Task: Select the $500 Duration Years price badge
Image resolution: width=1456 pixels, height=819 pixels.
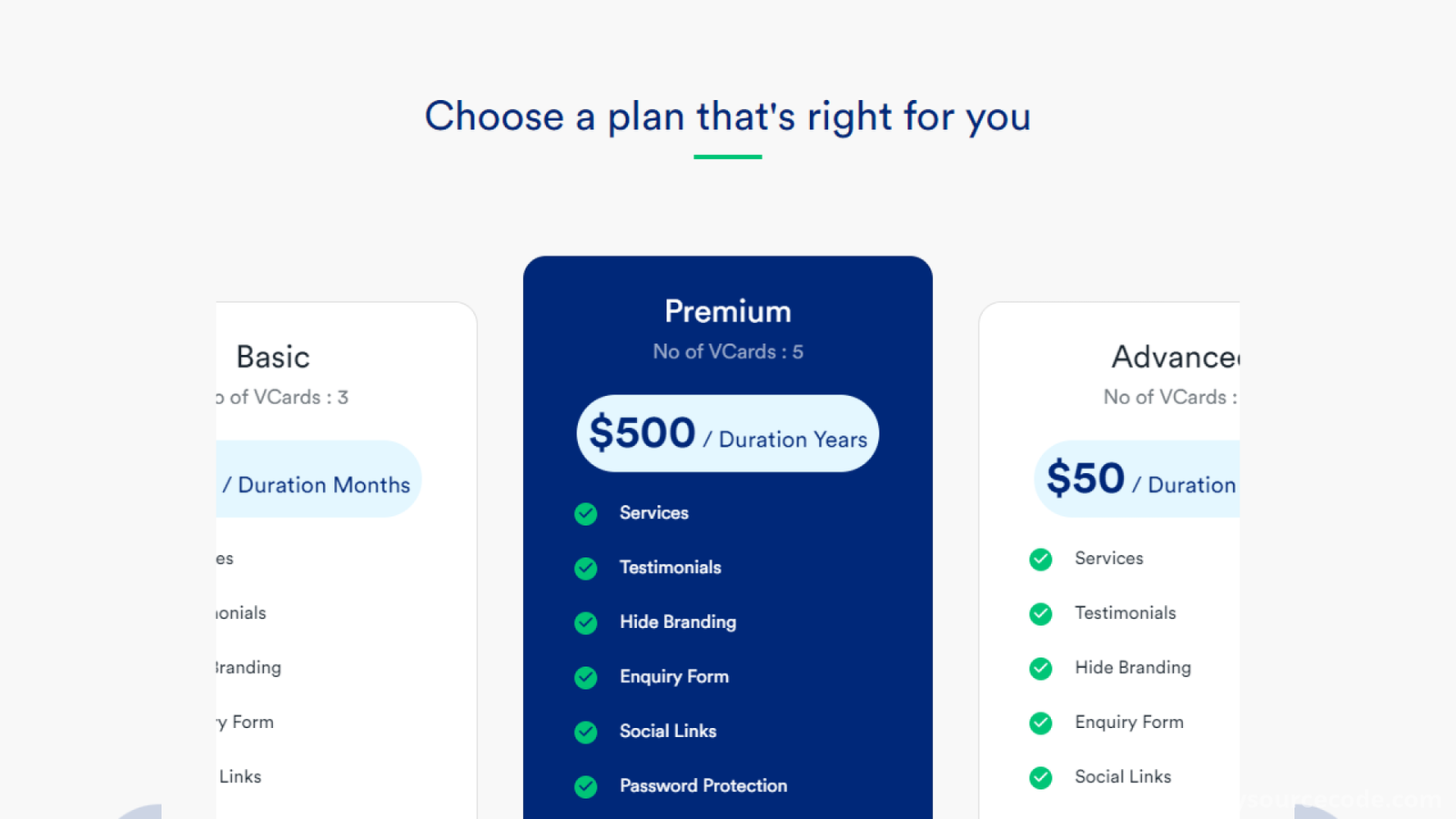Action: 728,433
